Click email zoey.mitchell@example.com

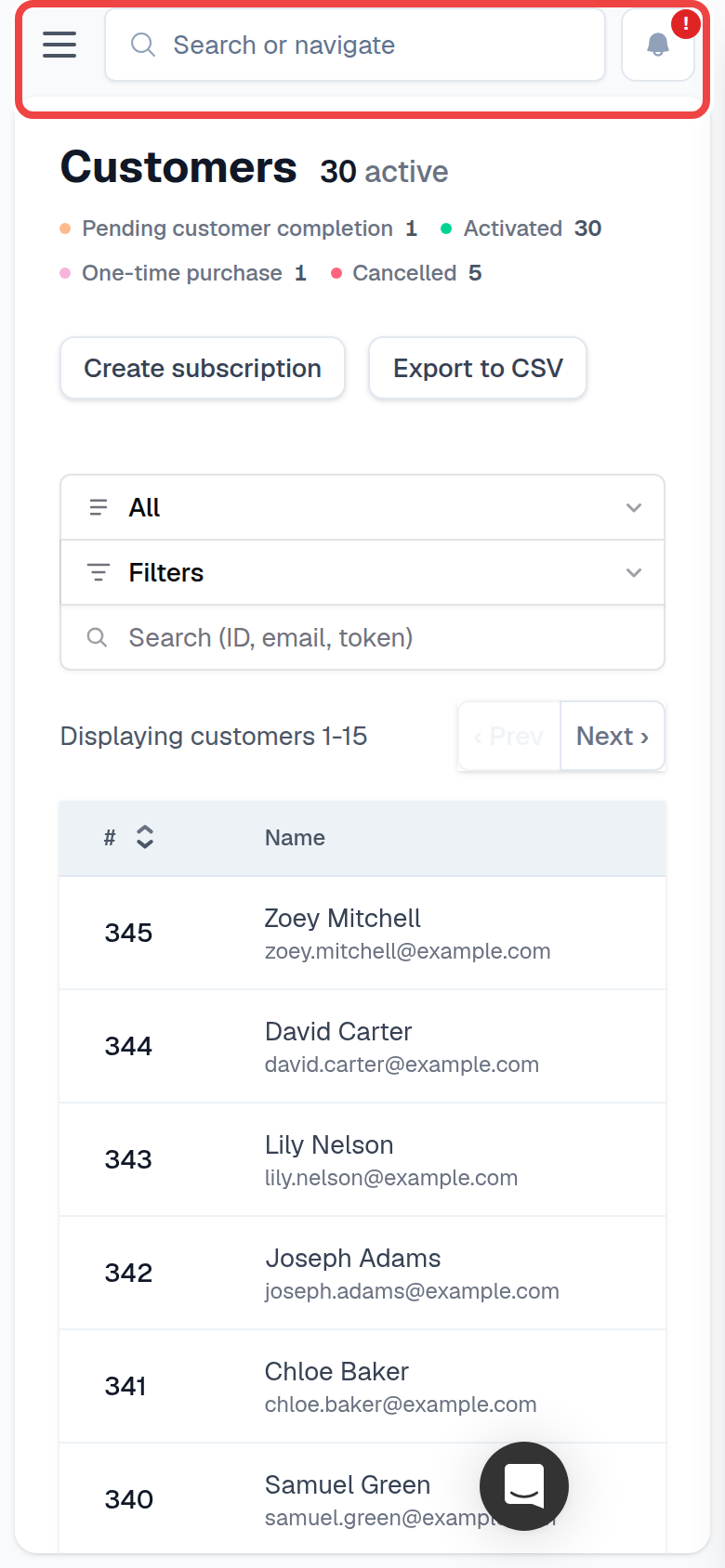point(407,951)
